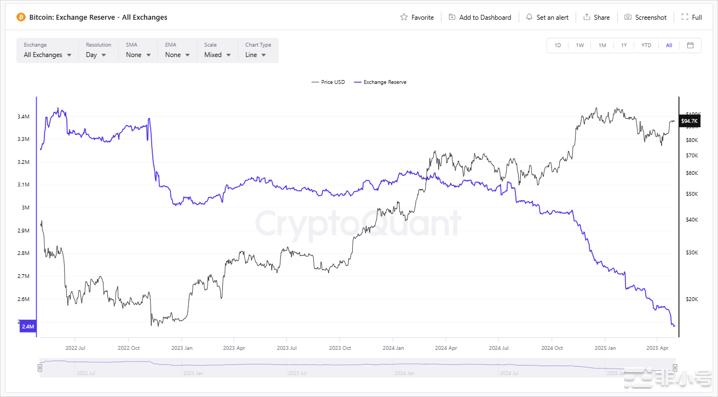Screen dimensions: 718x397
Task: Click the Set an alert bell icon
Action: (x=529, y=17)
